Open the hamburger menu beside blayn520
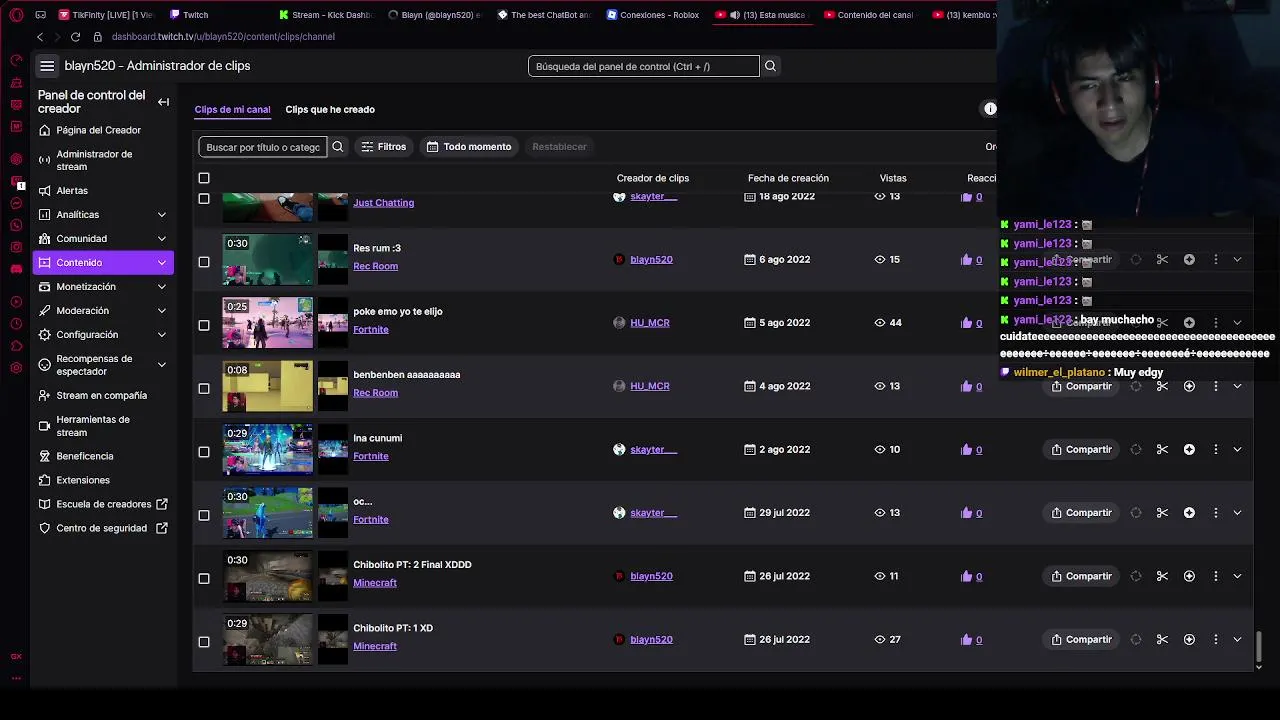 47,66
